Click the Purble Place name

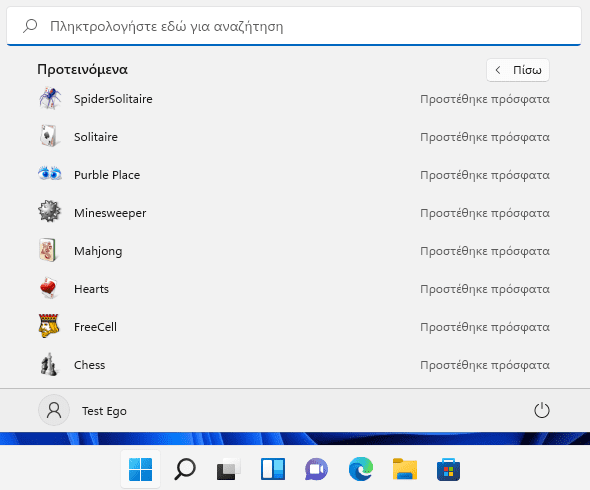(107, 175)
